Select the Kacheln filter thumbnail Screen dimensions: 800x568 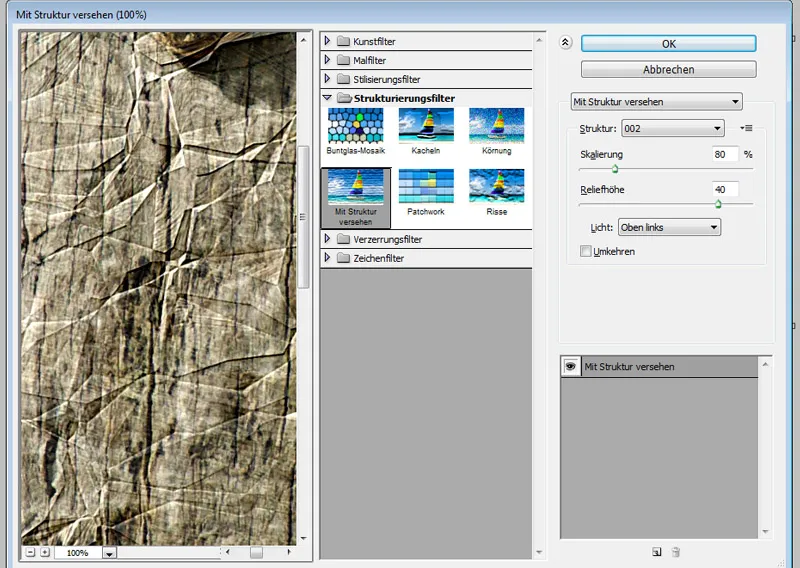426,125
